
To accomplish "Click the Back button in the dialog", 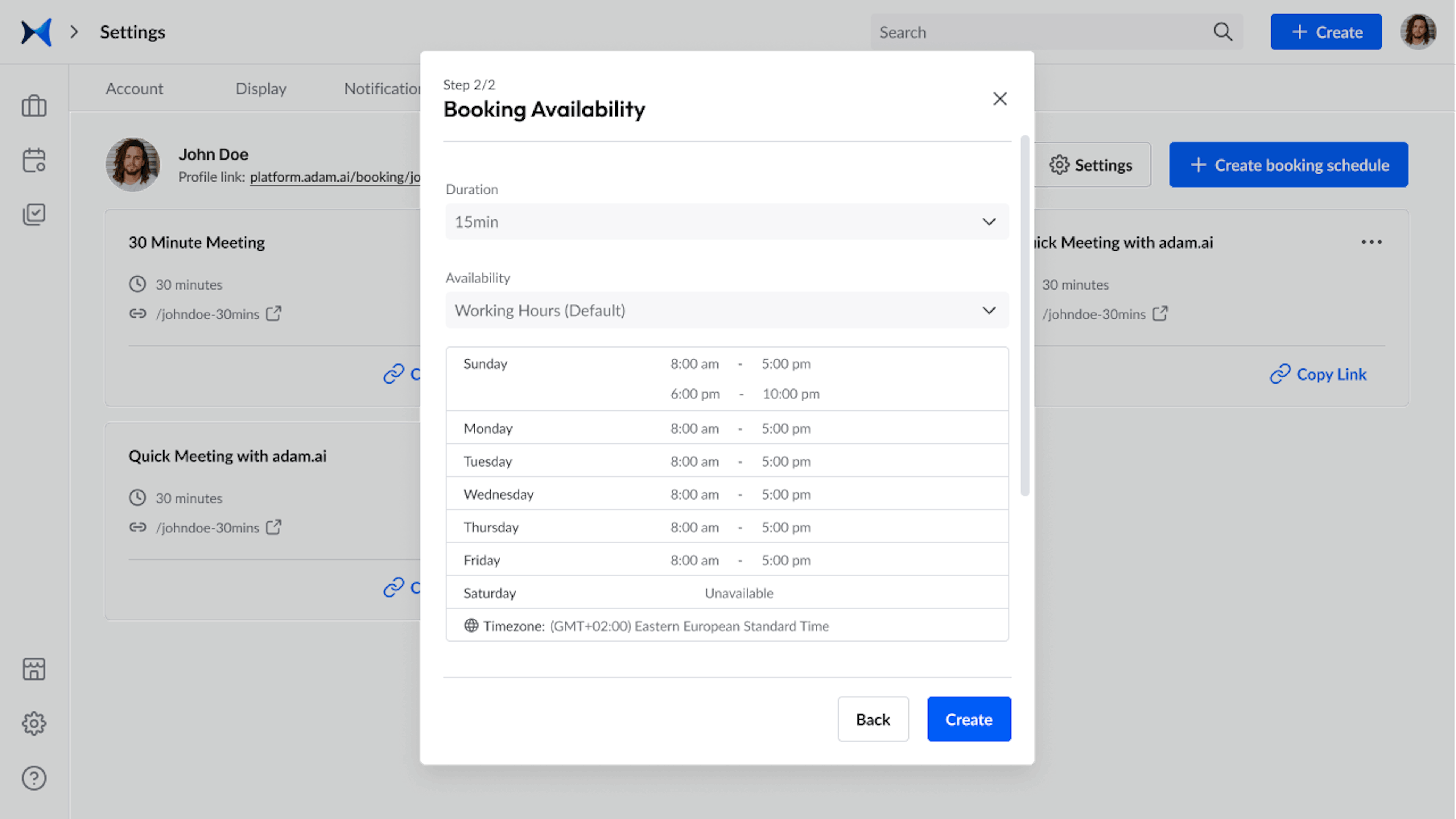I will [872, 719].
